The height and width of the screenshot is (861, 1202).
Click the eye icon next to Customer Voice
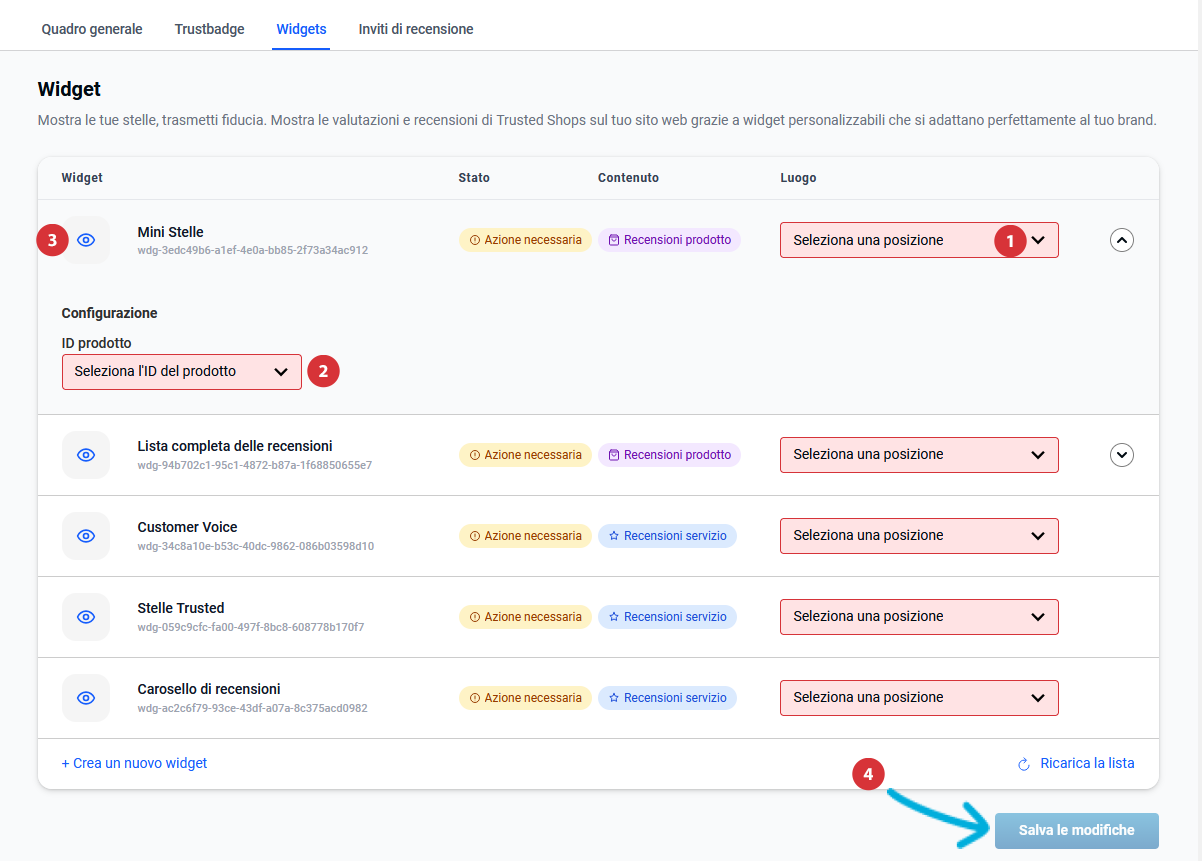pyautogui.click(x=86, y=536)
